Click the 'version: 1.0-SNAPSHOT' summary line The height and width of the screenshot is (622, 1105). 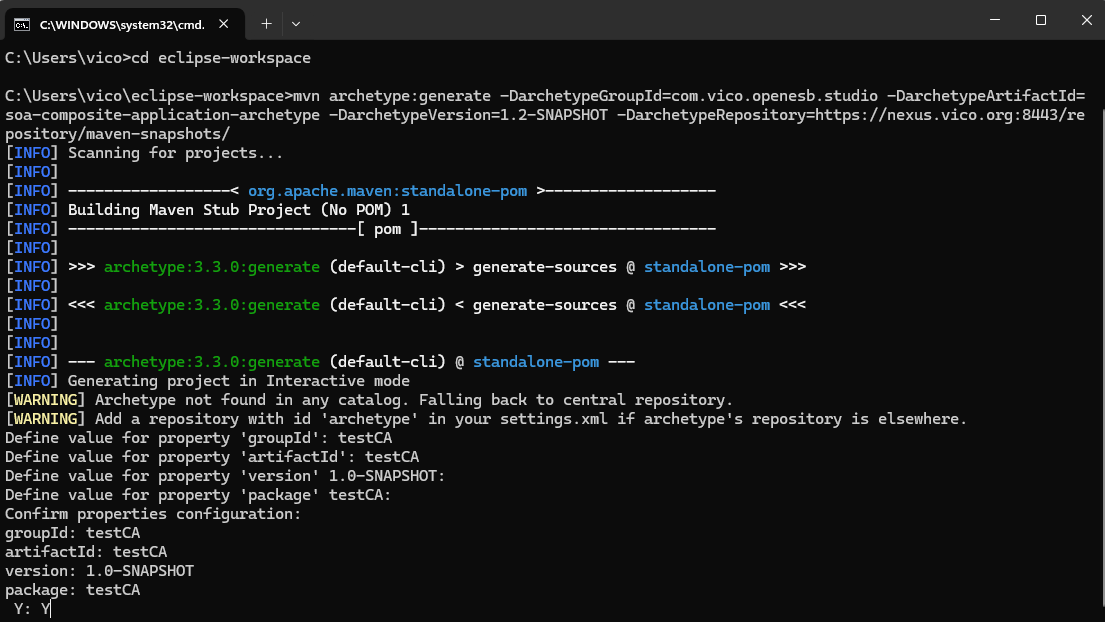99,571
